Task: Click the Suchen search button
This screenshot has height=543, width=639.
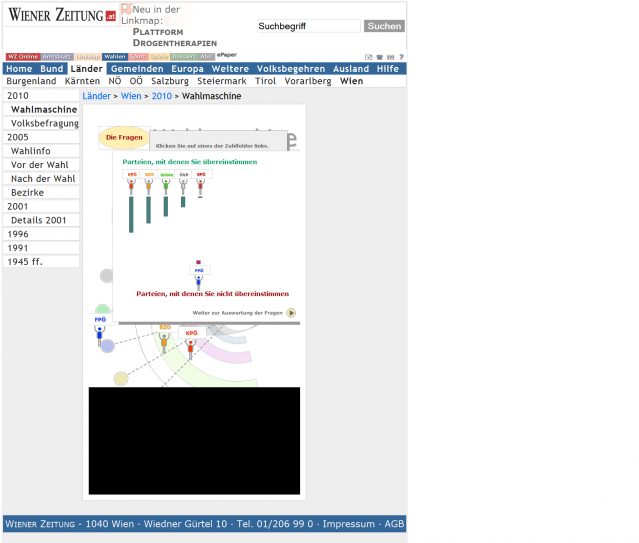Action: coord(384,26)
